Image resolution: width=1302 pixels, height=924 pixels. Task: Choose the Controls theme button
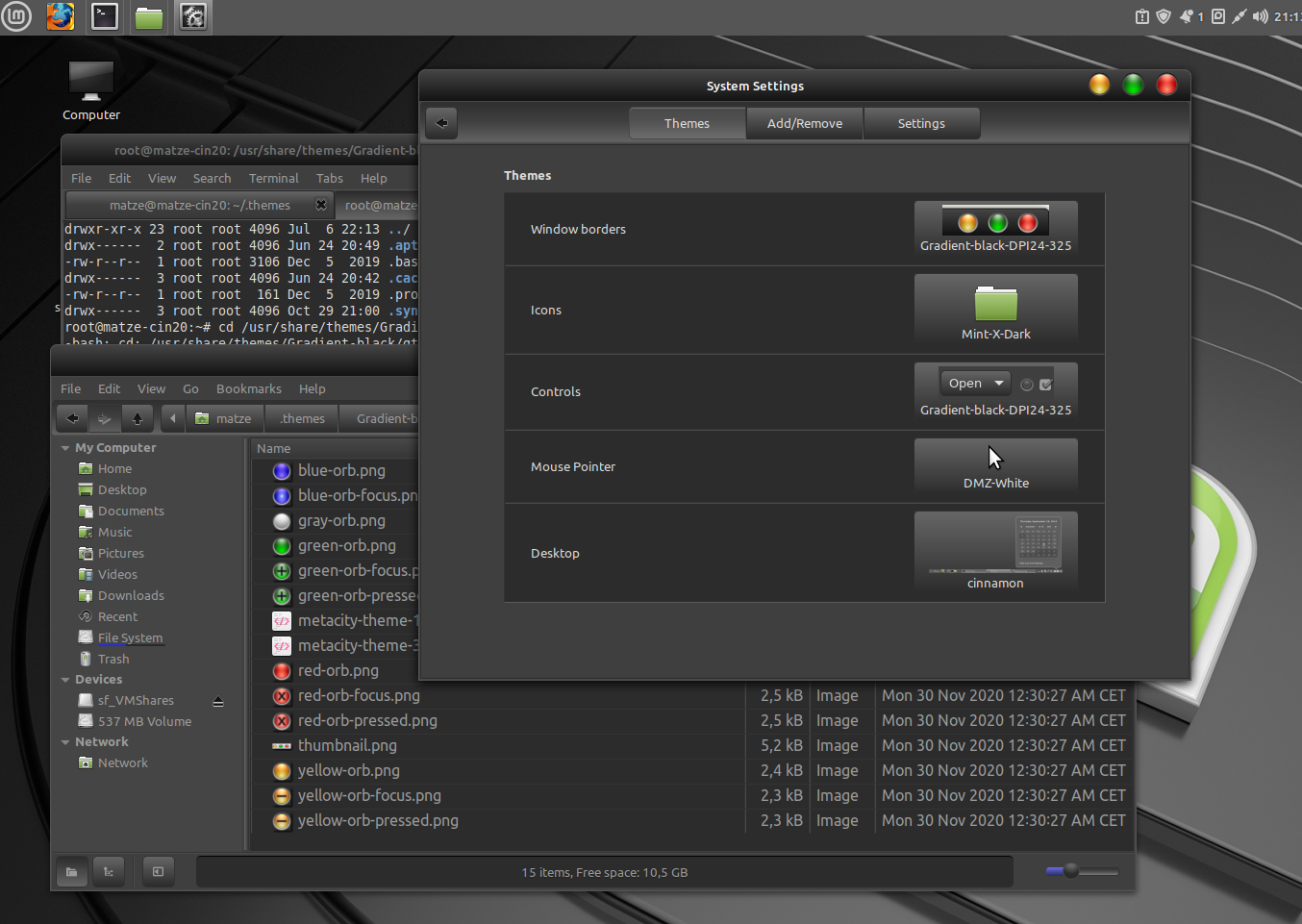coord(996,391)
